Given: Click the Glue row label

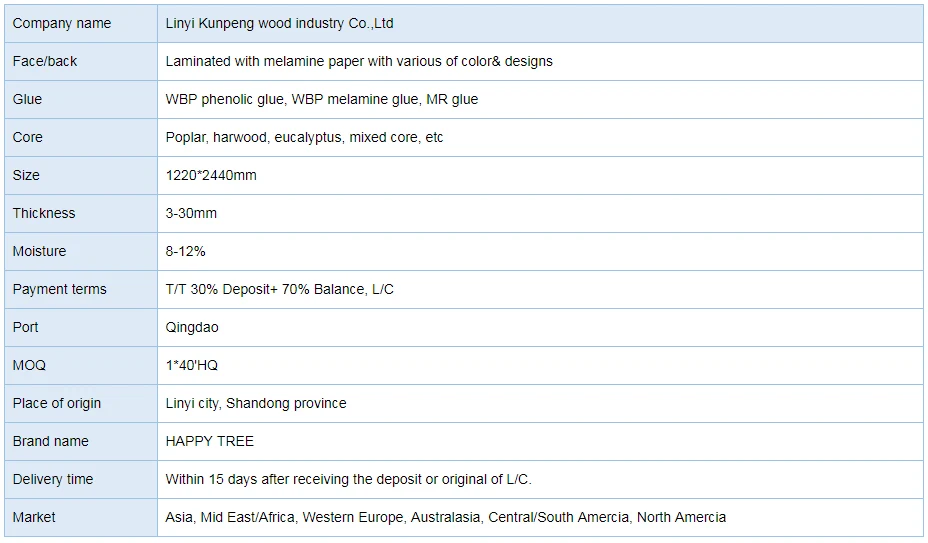Looking at the screenshot, I should (28, 99).
